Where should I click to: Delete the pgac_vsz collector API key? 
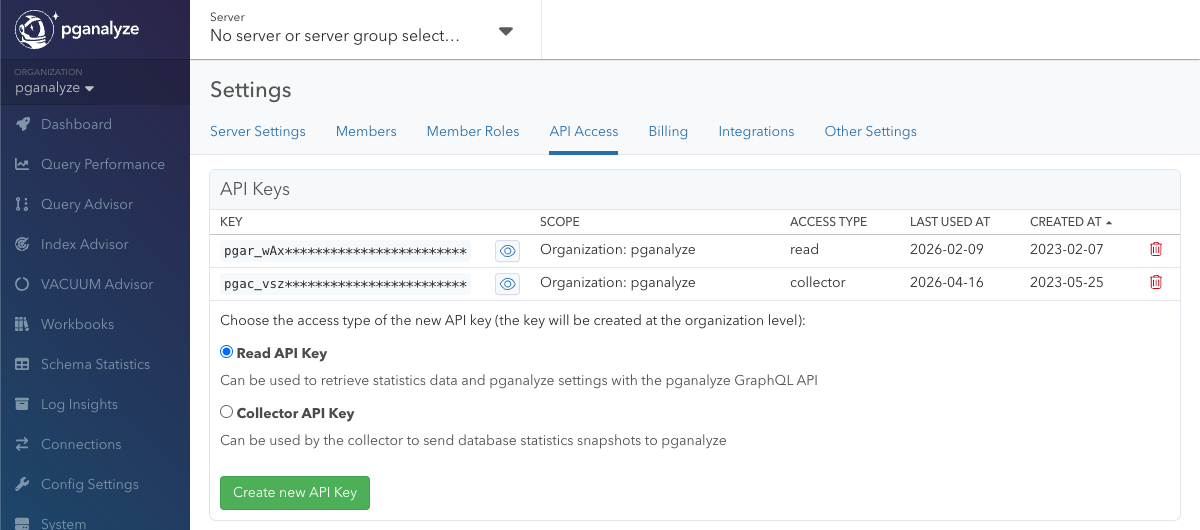coord(1156,282)
